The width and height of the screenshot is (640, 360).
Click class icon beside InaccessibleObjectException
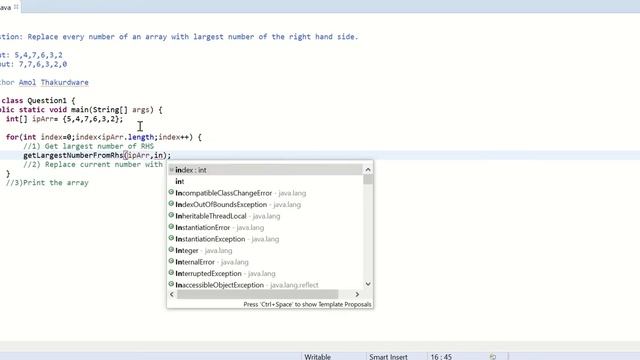(171, 284)
